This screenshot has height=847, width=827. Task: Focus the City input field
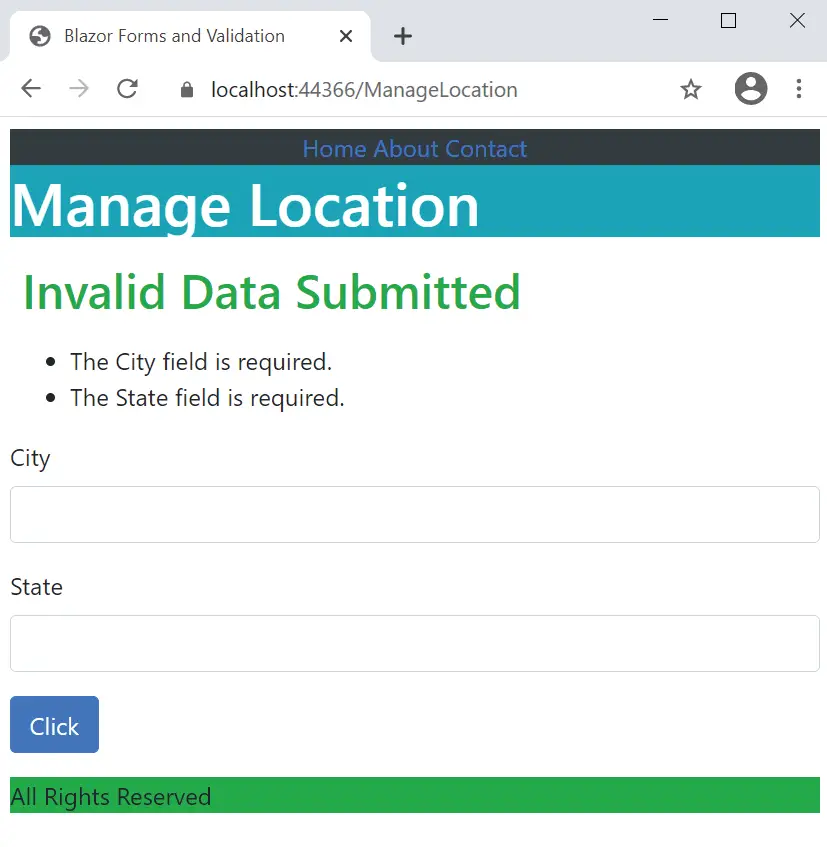[x=413, y=514]
